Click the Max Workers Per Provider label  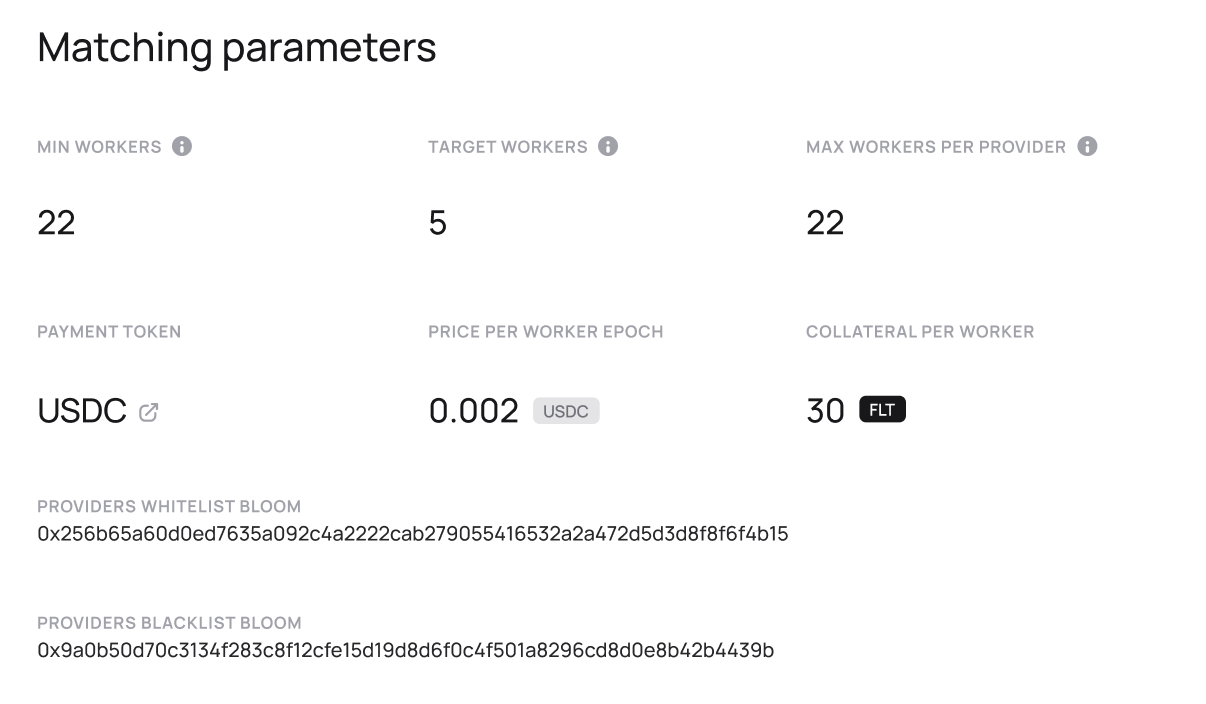936,147
